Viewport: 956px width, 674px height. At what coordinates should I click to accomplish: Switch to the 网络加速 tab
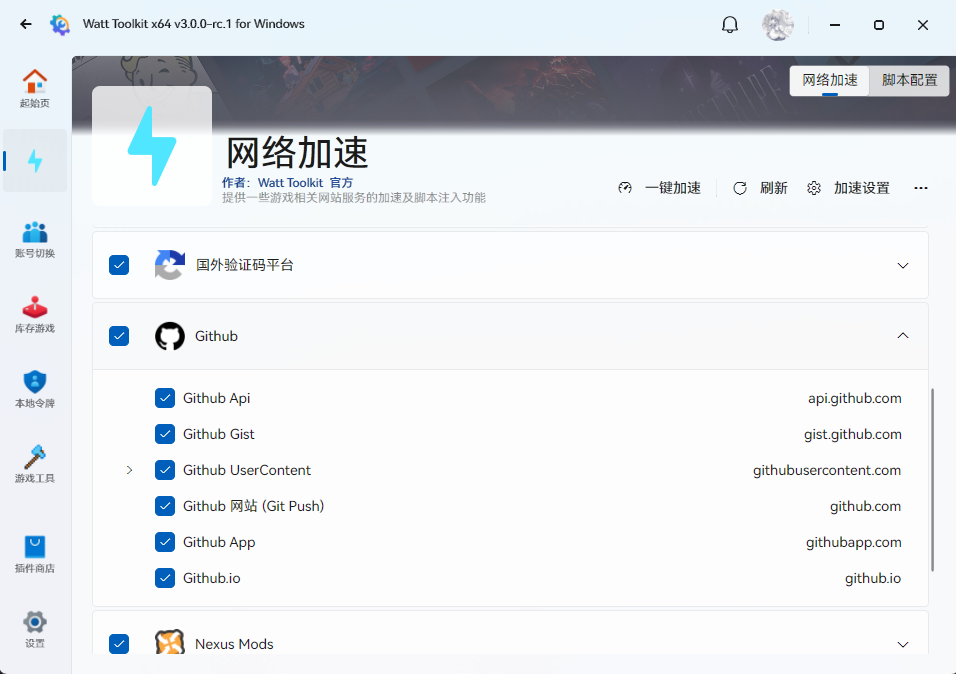[x=829, y=81]
